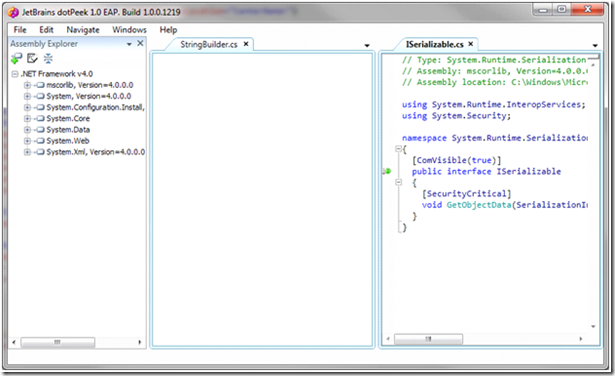Screen dimensions: 615x376
Task: Click the green gutter marker beside ISerializable
Action: pos(387,171)
